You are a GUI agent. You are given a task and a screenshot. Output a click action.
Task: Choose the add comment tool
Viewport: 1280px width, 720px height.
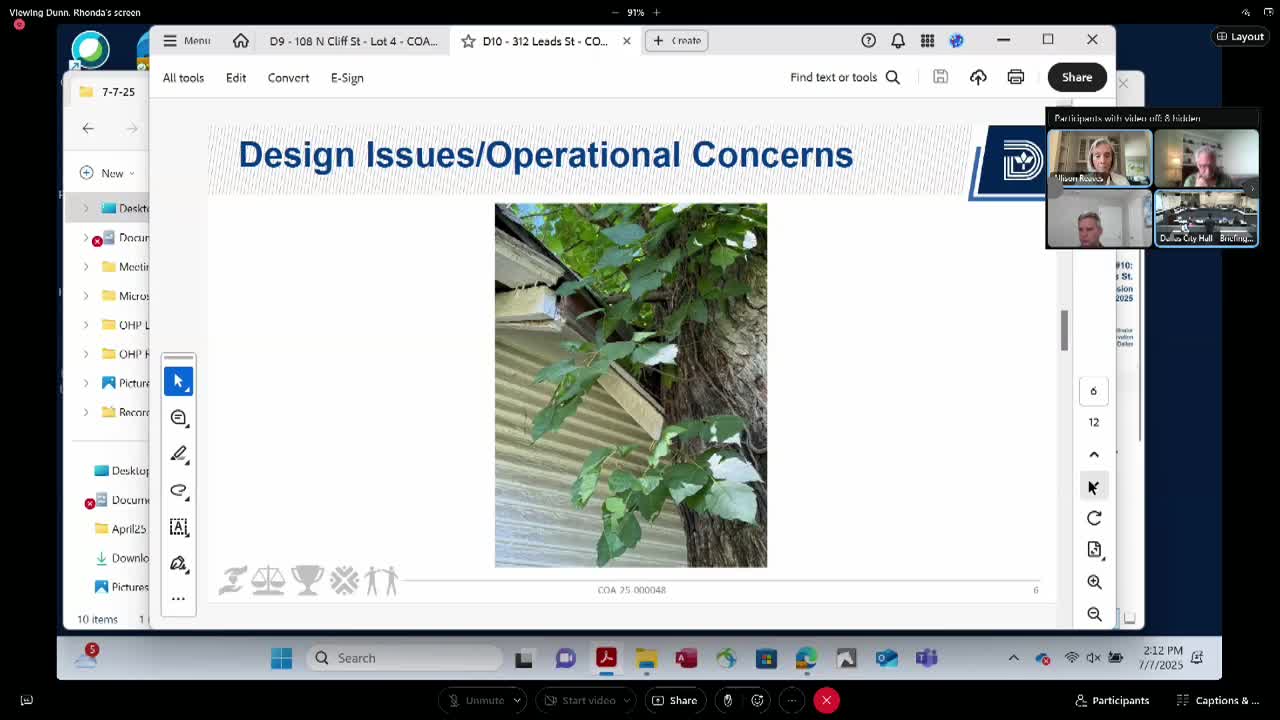pyautogui.click(x=179, y=418)
